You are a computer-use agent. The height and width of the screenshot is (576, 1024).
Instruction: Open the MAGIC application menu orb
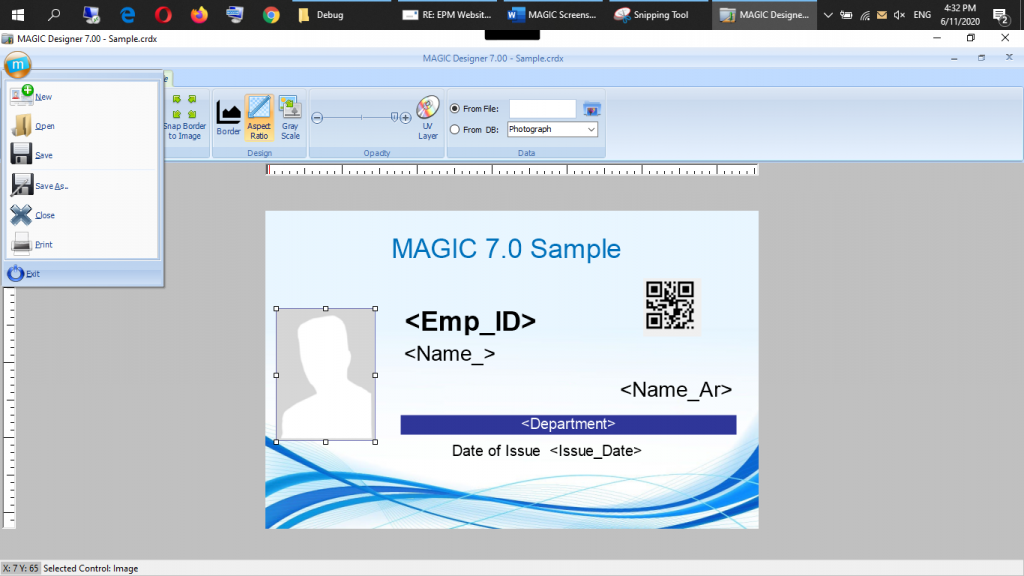[x=17, y=64]
